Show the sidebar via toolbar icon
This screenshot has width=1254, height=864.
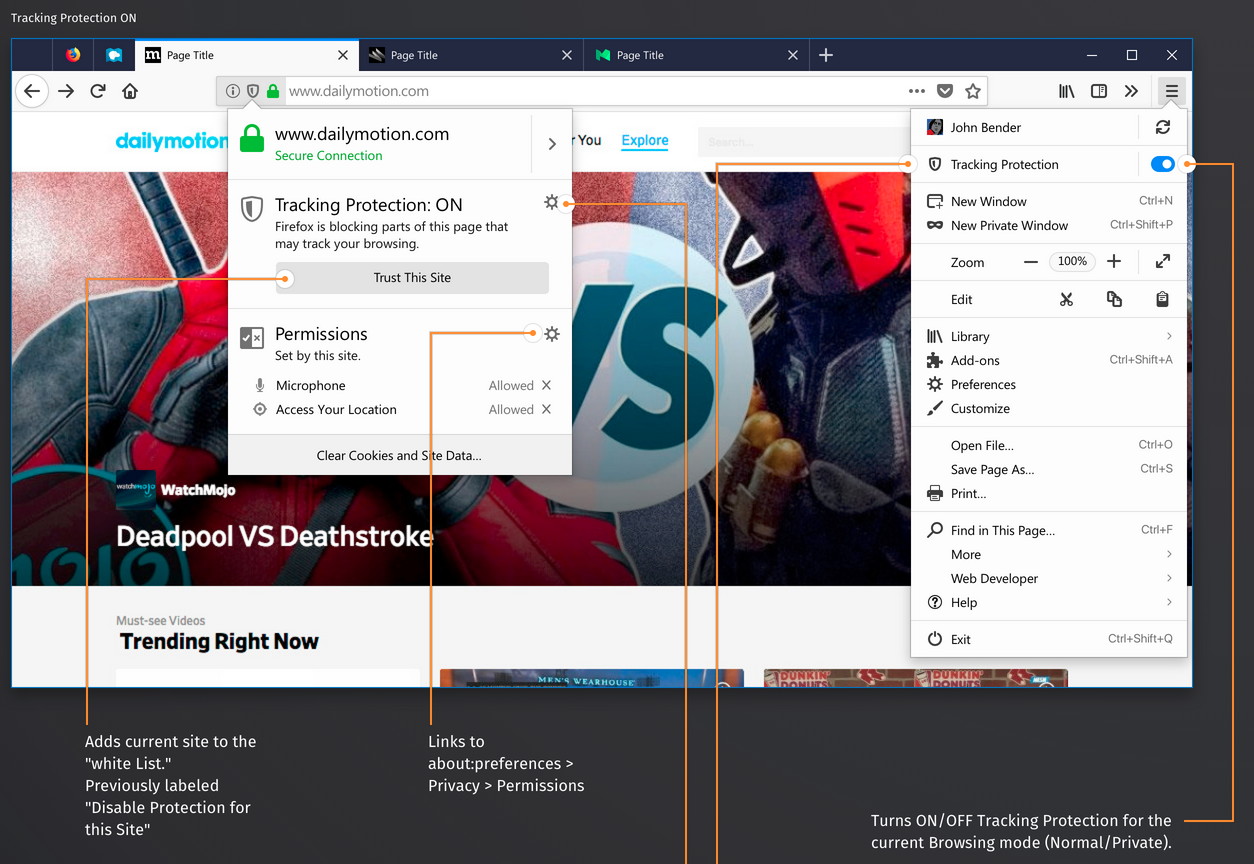pyautogui.click(x=1099, y=91)
